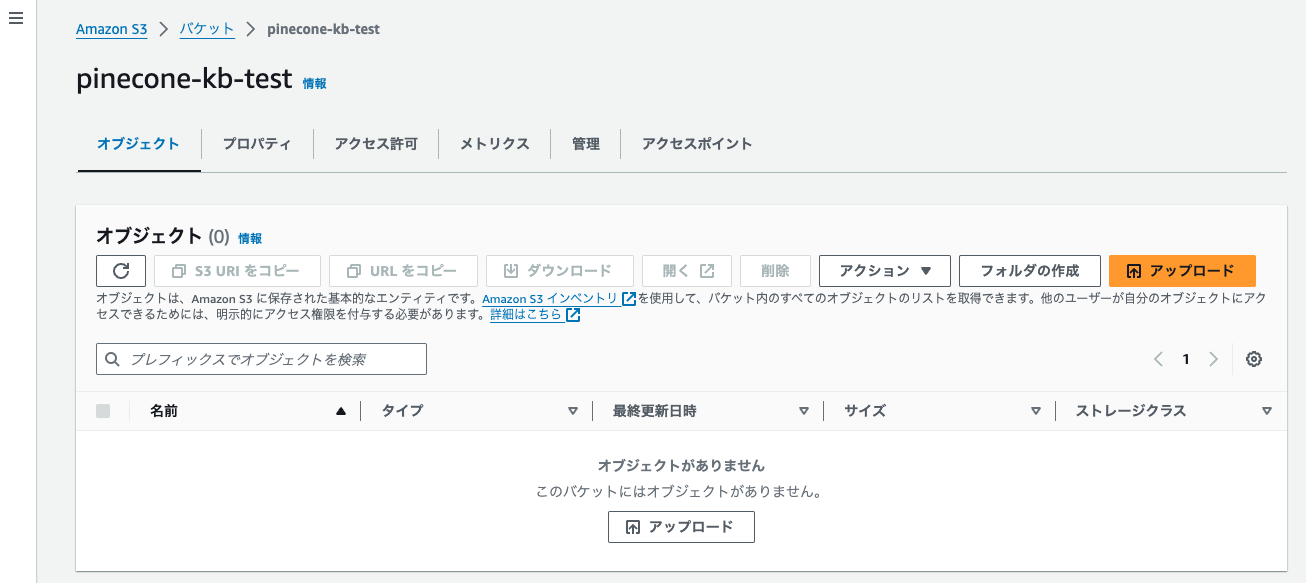Click the URL をコピー button
The image size is (1306, 583).
click(403, 271)
